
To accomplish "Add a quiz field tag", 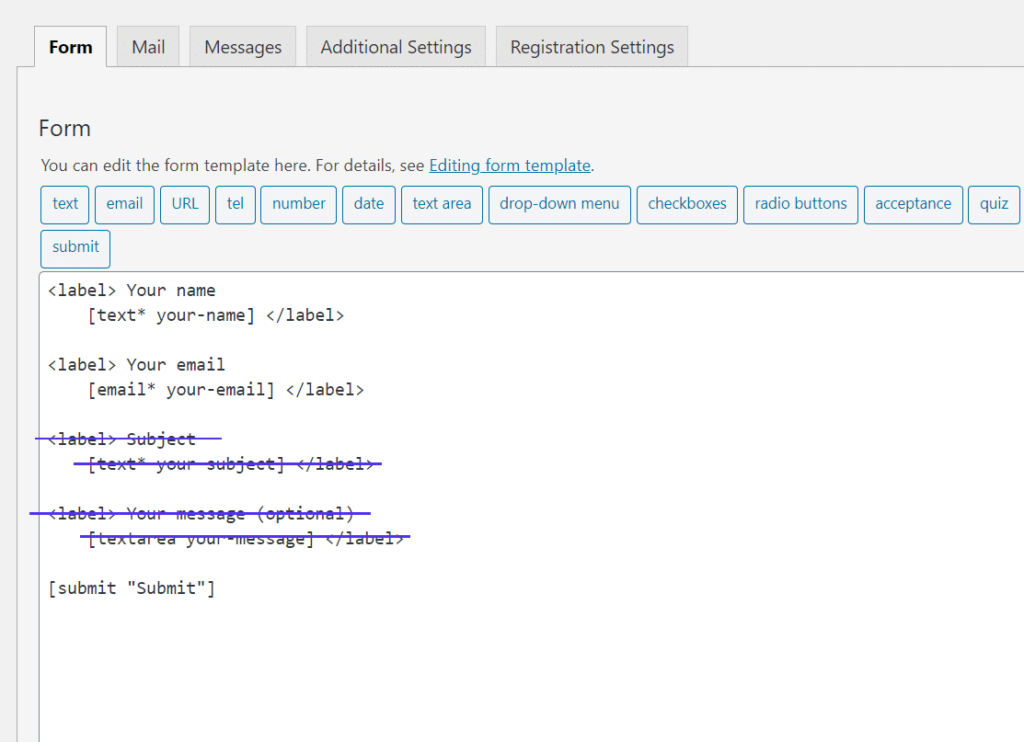I will coord(994,204).
